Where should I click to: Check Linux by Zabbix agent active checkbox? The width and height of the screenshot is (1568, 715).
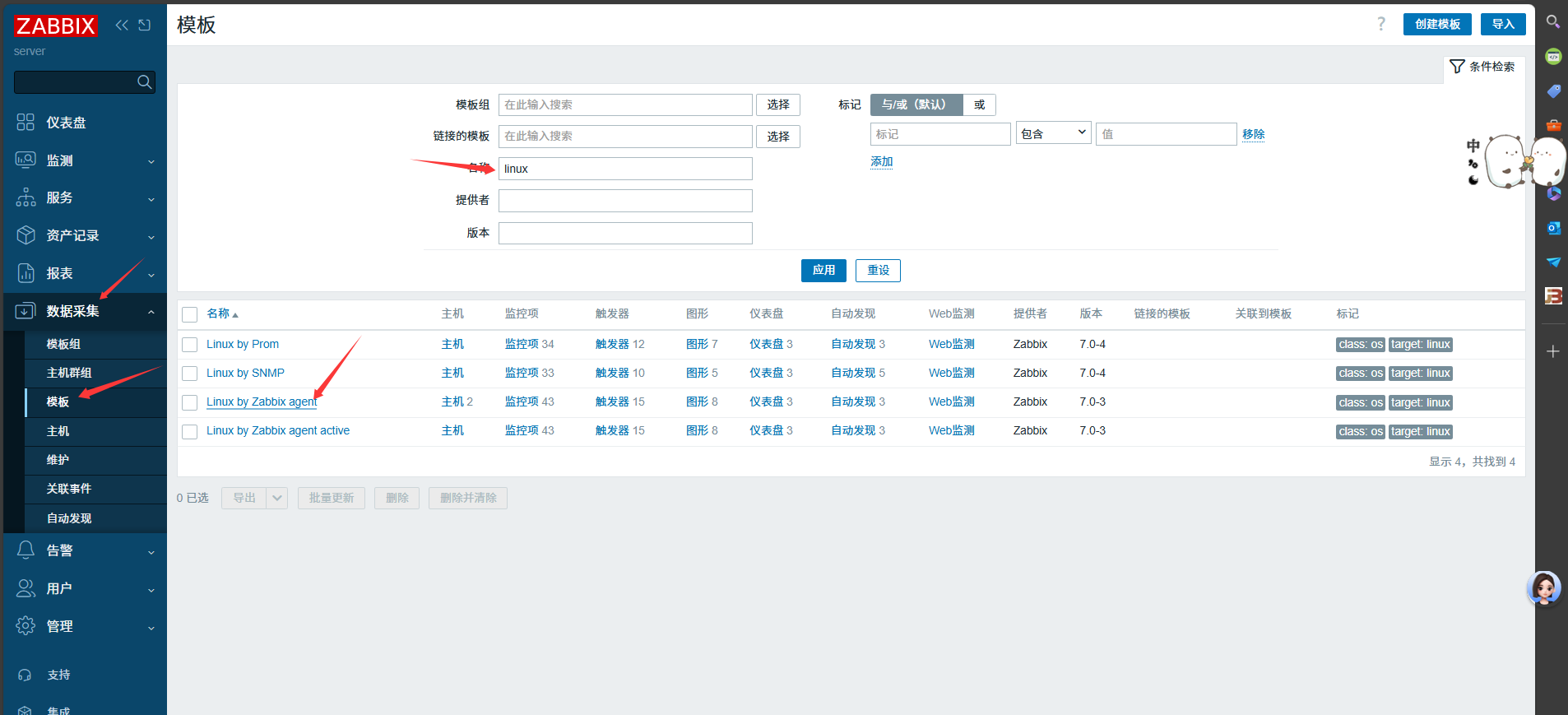190,431
